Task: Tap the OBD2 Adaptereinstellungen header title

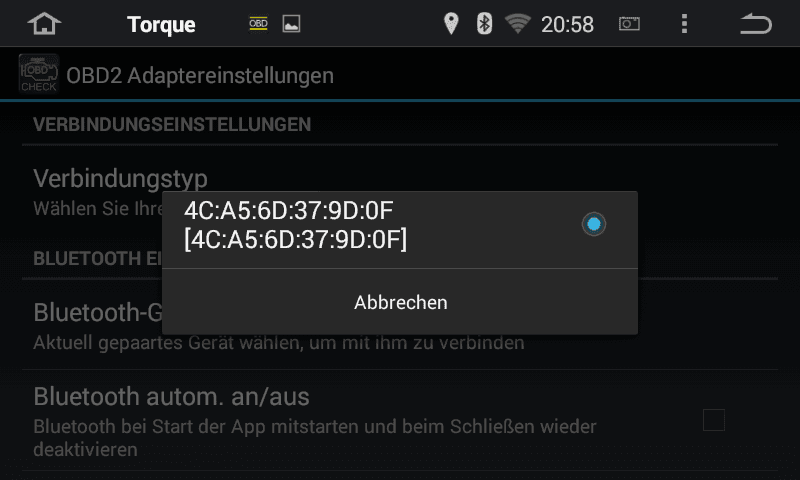Action: point(200,75)
